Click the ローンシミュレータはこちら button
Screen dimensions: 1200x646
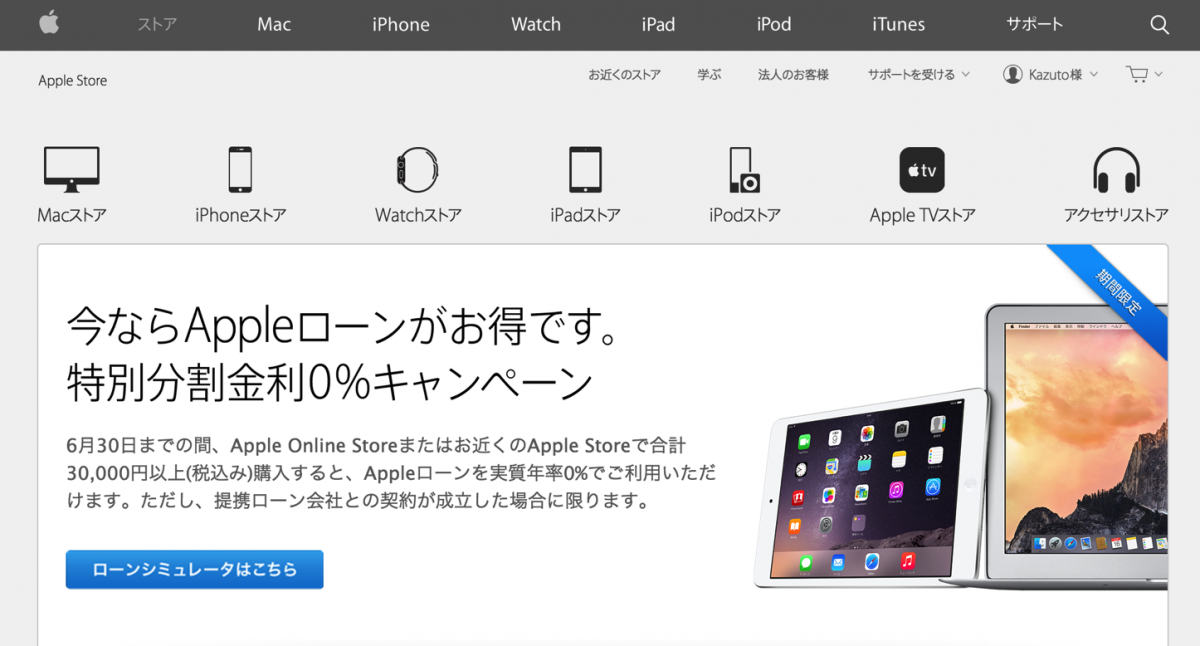click(x=195, y=569)
